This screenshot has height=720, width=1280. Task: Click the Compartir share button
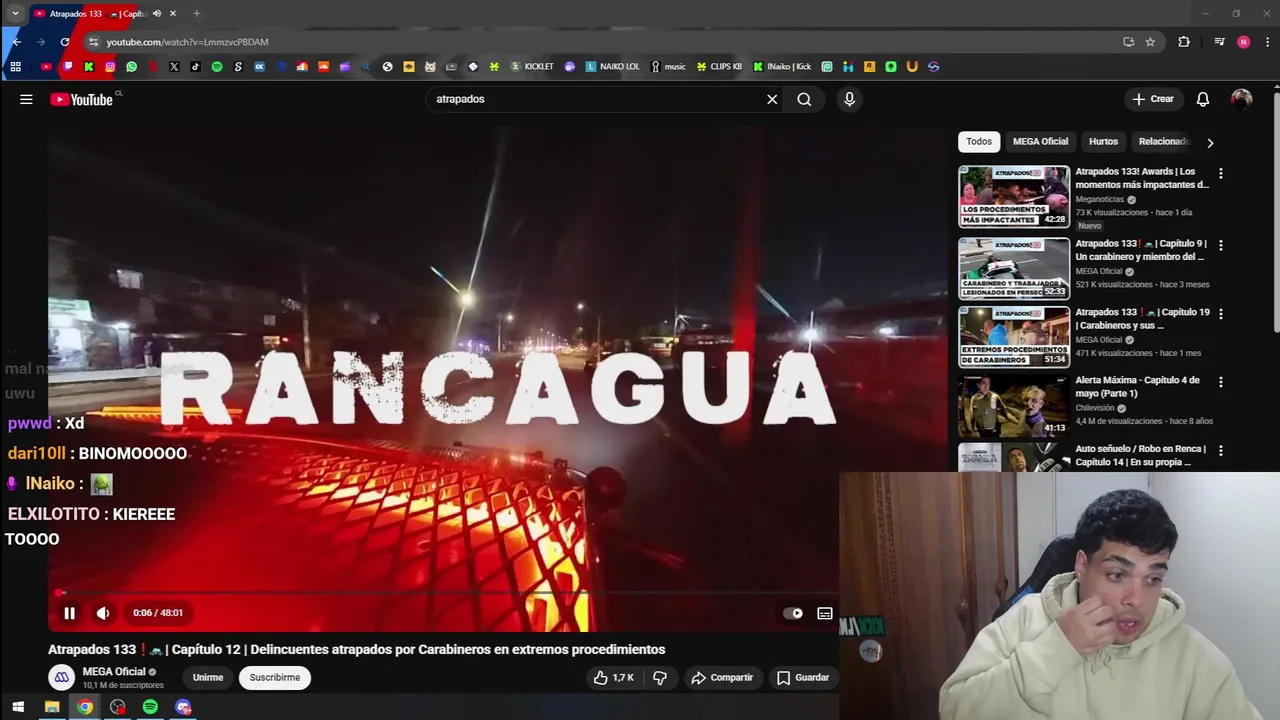pos(722,677)
